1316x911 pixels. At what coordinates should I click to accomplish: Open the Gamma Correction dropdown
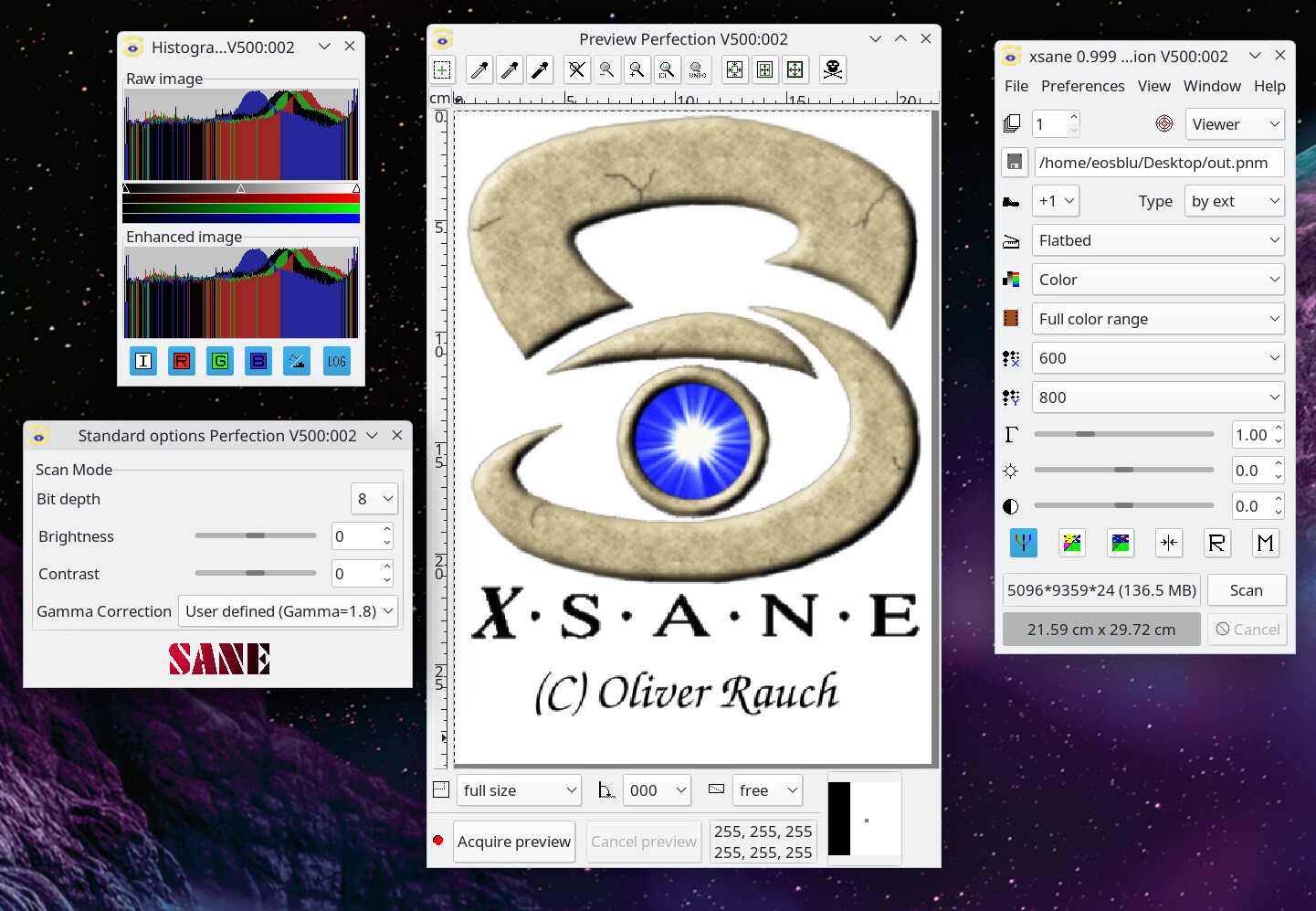289,611
